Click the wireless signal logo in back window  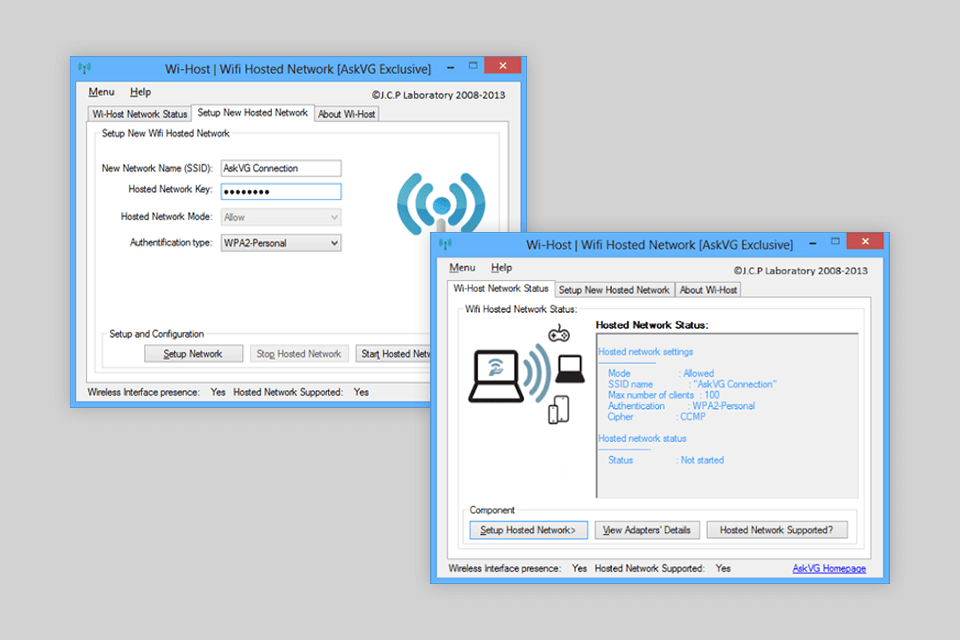(x=441, y=204)
